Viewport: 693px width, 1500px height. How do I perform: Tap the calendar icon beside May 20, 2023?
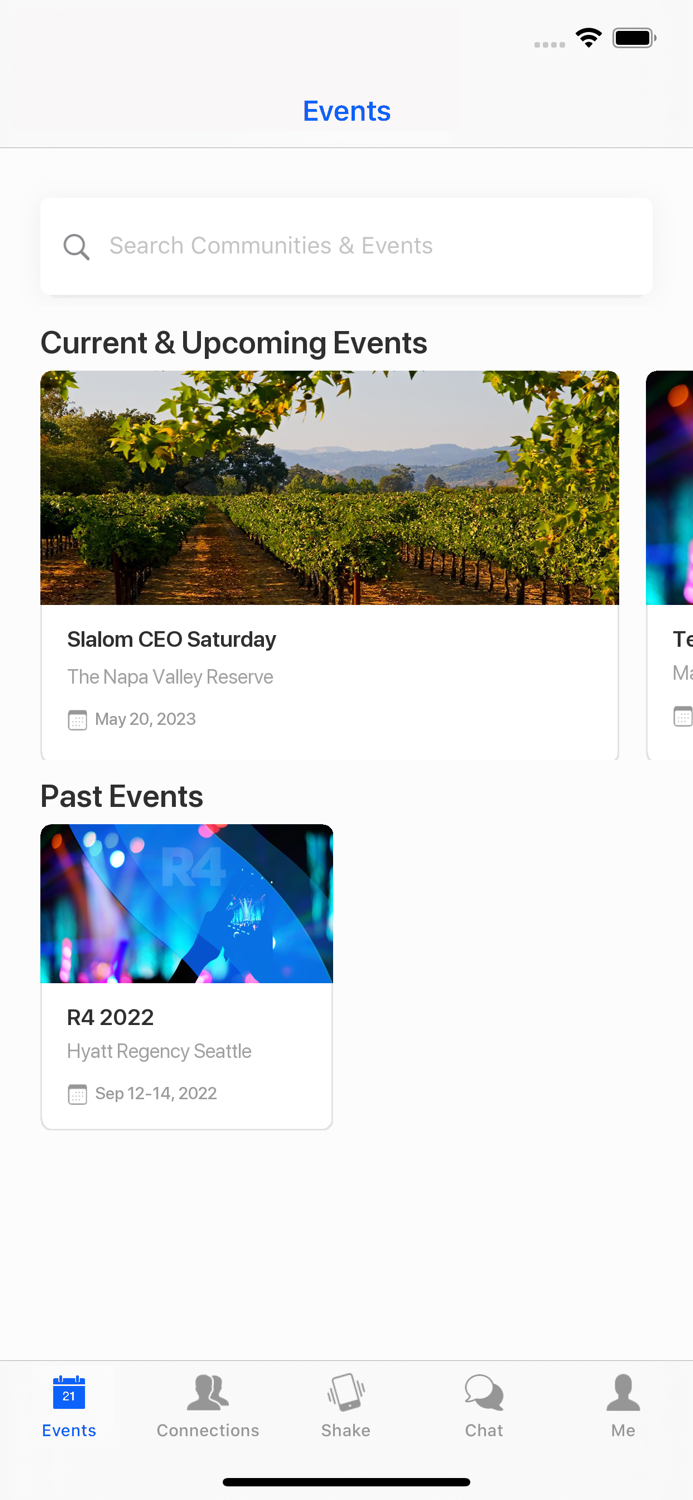[77, 719]
